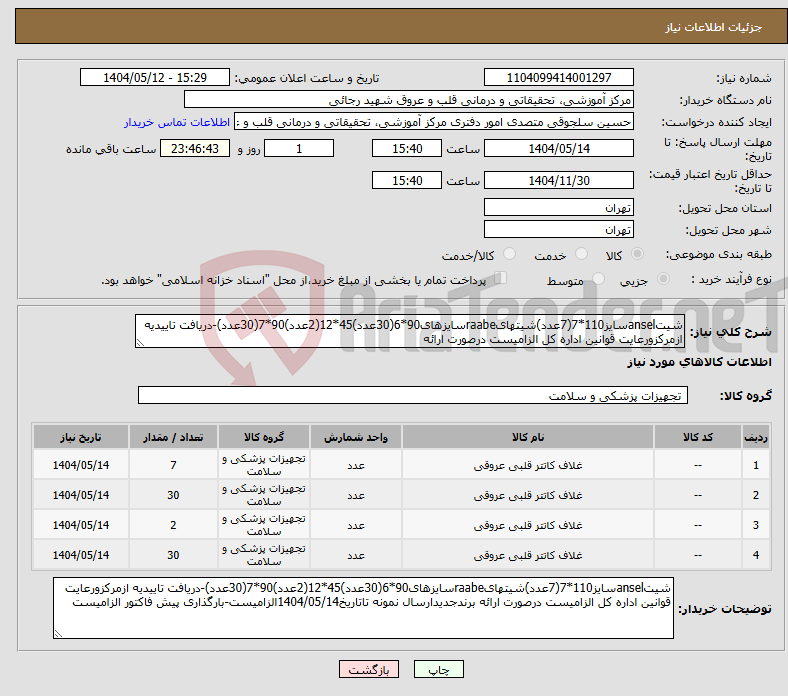
Task: Click the گروه کالا table column header
Action: (x=264, y=437)
